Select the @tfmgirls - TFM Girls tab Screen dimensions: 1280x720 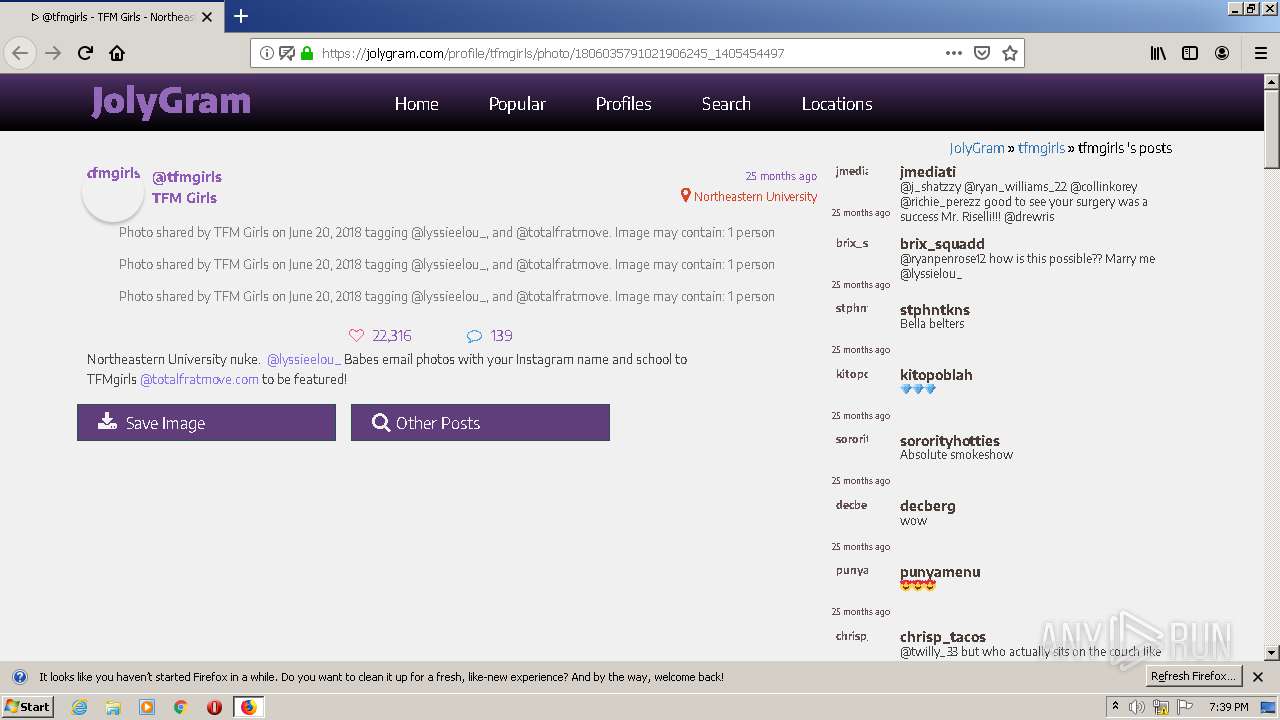(112, 17)
